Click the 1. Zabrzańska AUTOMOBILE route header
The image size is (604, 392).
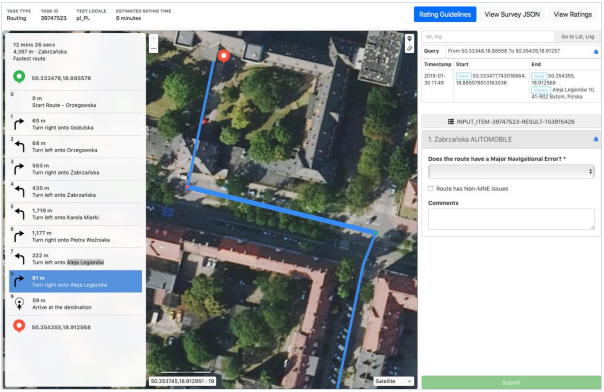[x=511, y=139]
